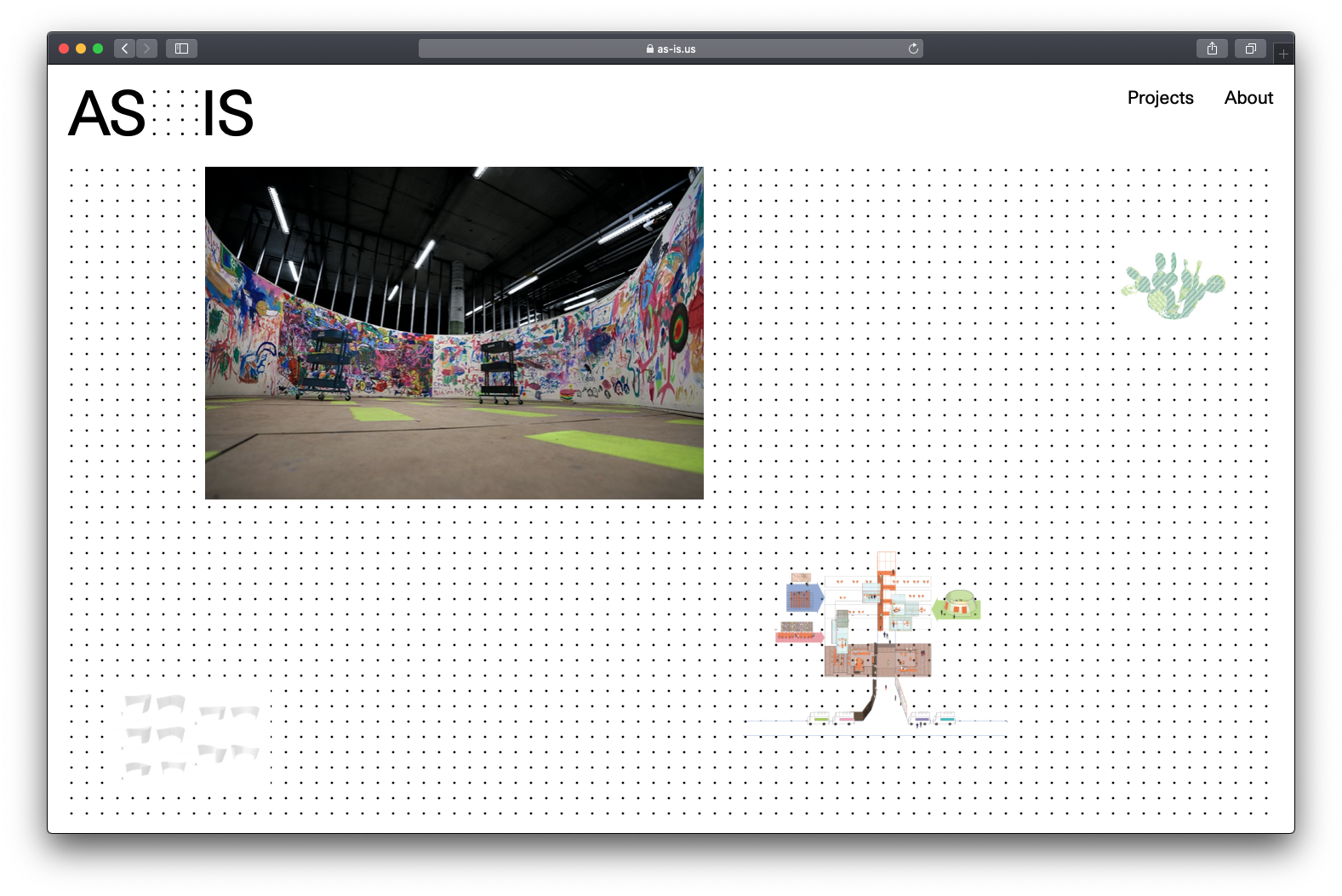Close the Safari window
The width and height of the screenshot is (1342, 896).
pyautogui.click(x=64, y=49)
